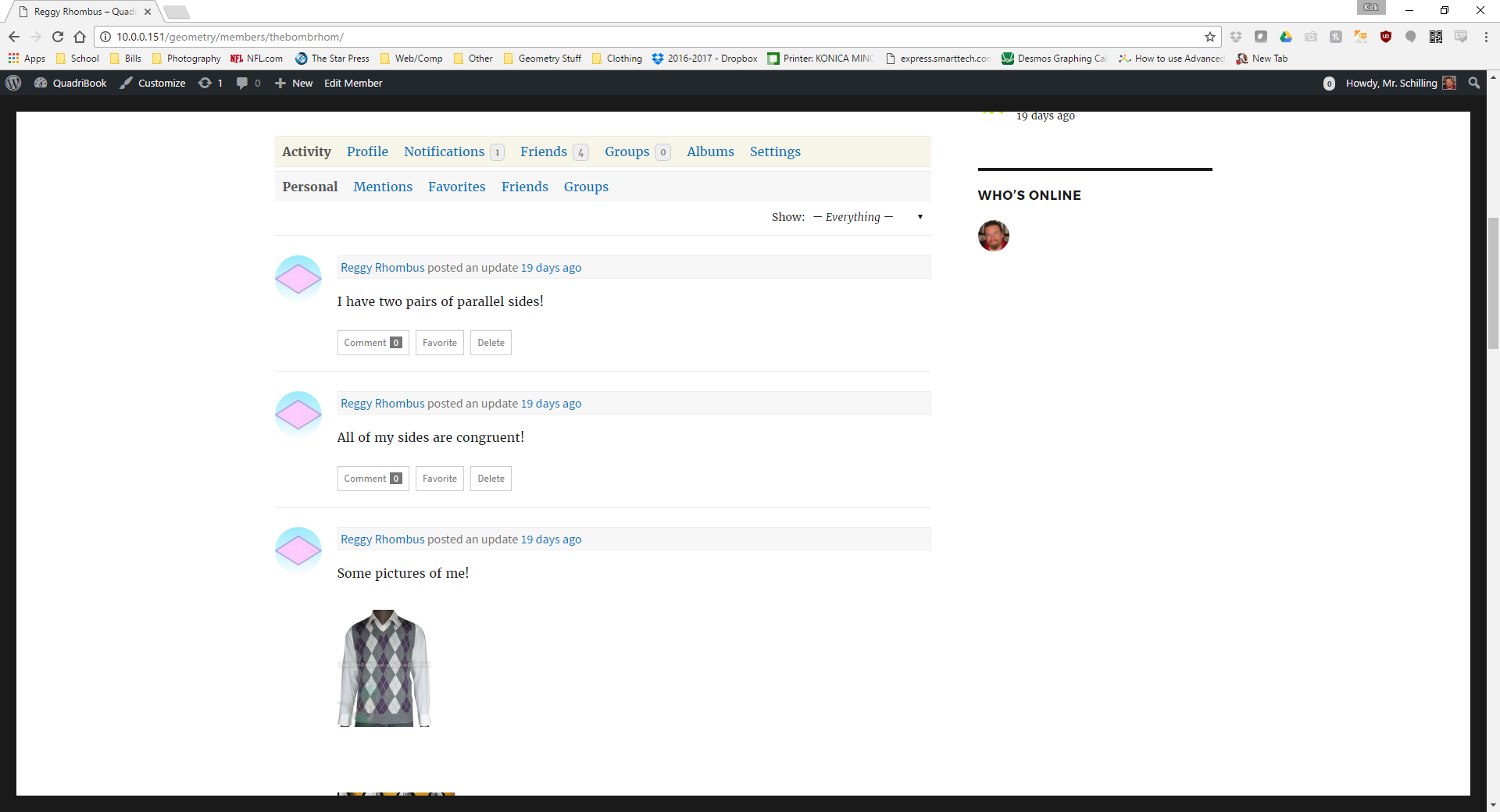Switch to the Notifications tab
This screenshot has width=1500, height=812.
point(444,151)
